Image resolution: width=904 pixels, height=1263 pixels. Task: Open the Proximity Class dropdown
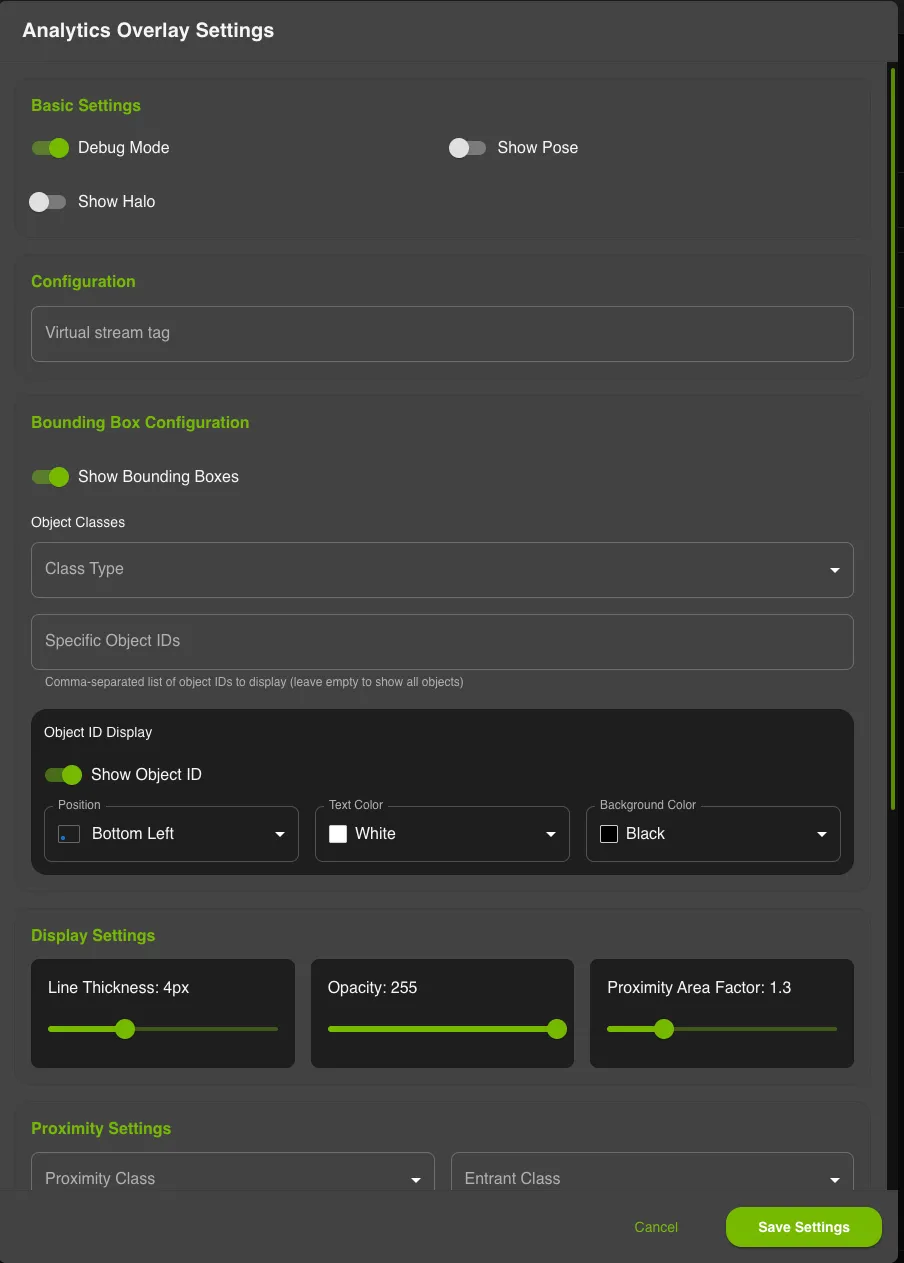[233, 1172]
